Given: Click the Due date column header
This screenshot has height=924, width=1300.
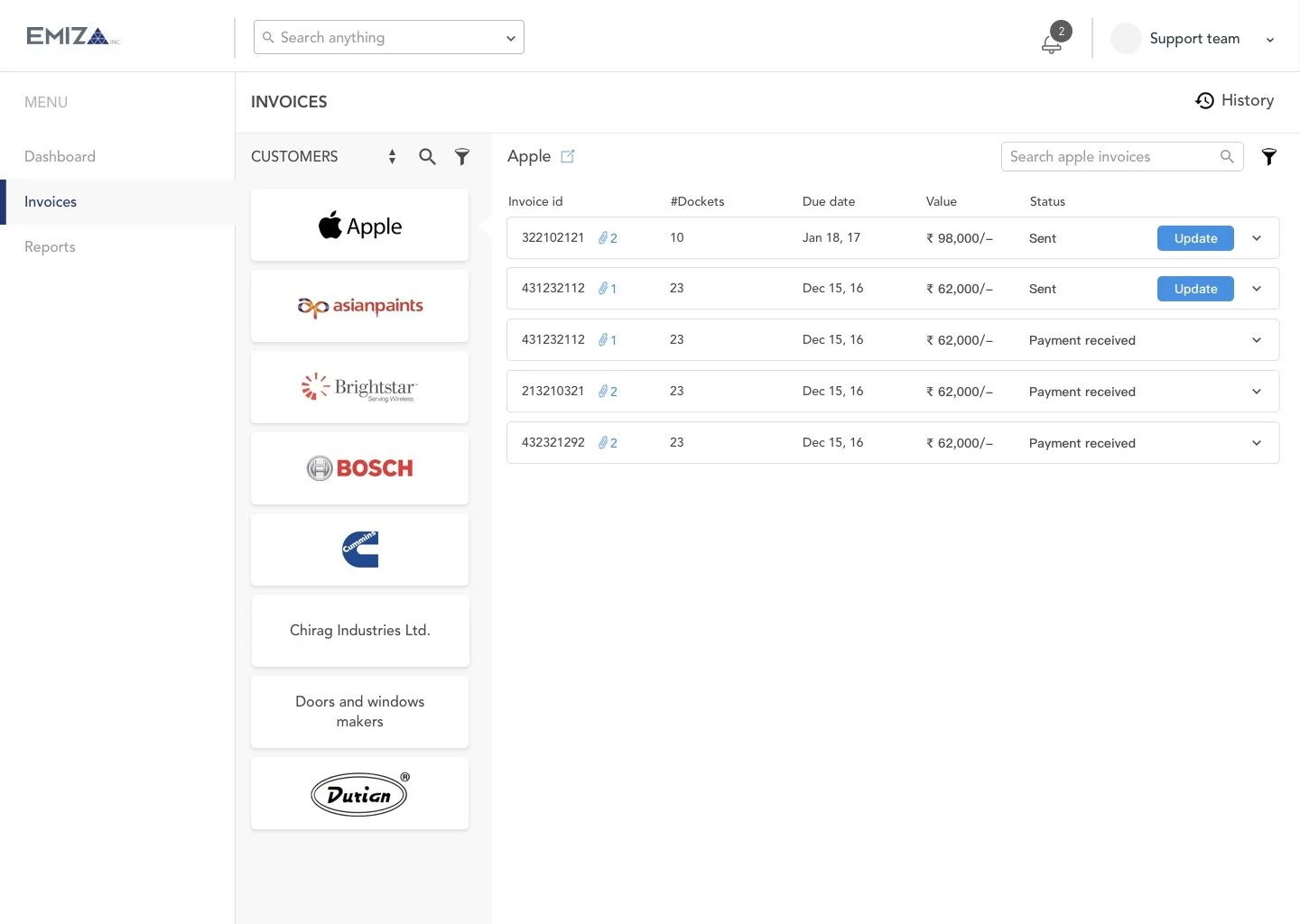Looking at the screenshot, I should tap(829, 201).
